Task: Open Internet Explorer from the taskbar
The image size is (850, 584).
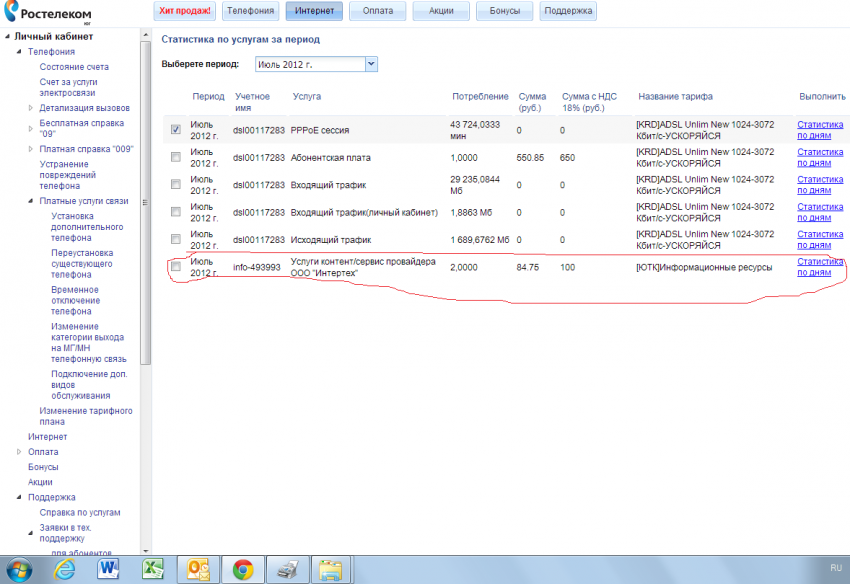Action: point(64,569)
